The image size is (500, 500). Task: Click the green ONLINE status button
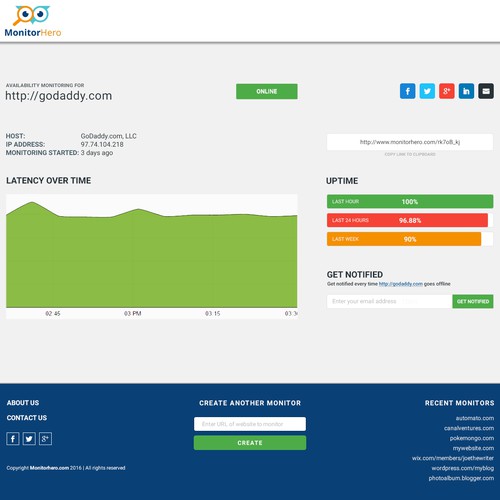pos(267,91)
